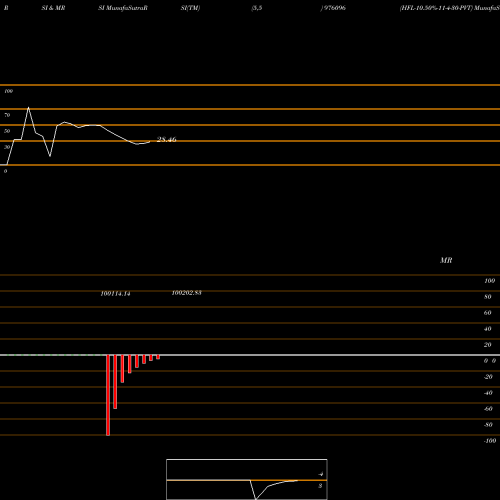Click the second-tallest red MR histogram bar
This screenshot has width=500, height=500.
[115, 382]
